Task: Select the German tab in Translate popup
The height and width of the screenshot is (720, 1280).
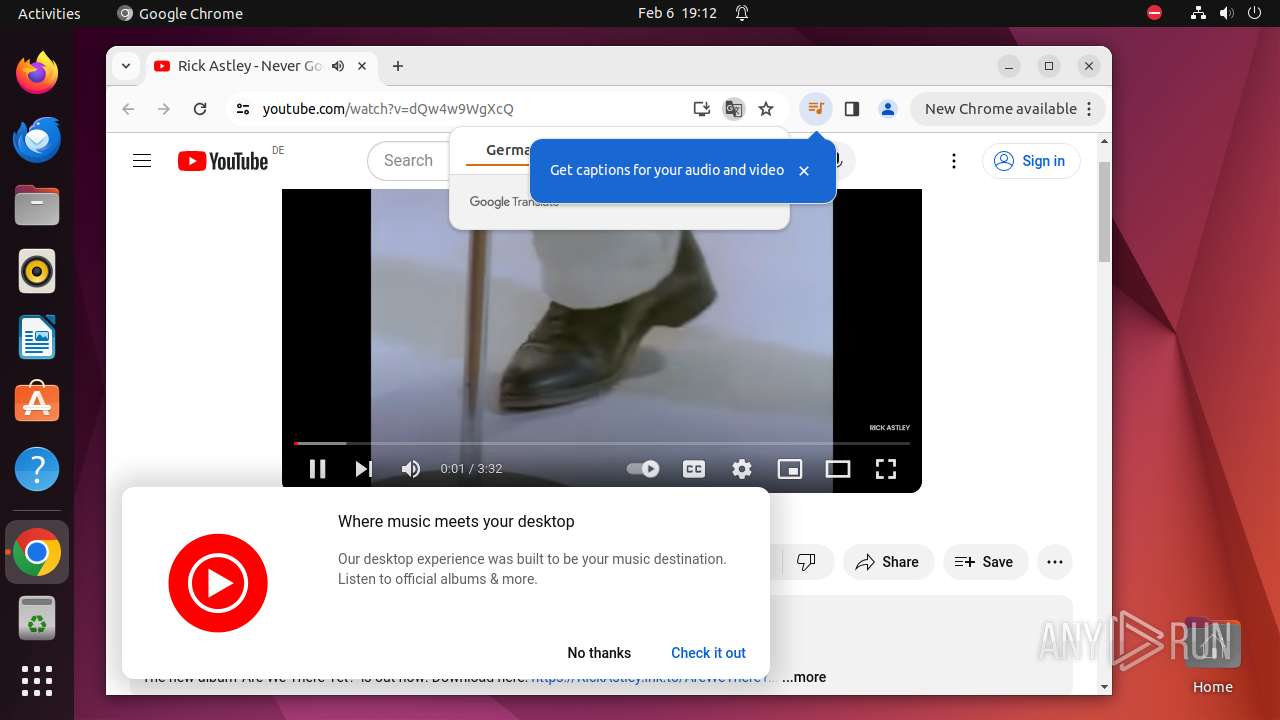Action: click(x=508, y=150)
